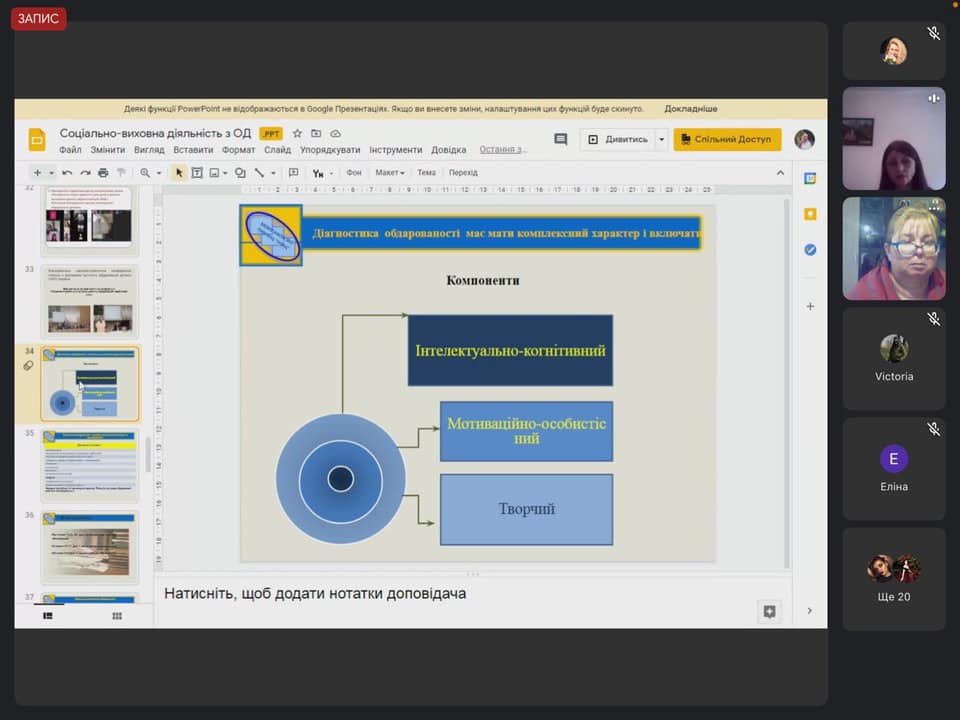Screen dimensions: 960x720
Task: Open Google Calendar in side panel
Action: [x=810, y=178]
